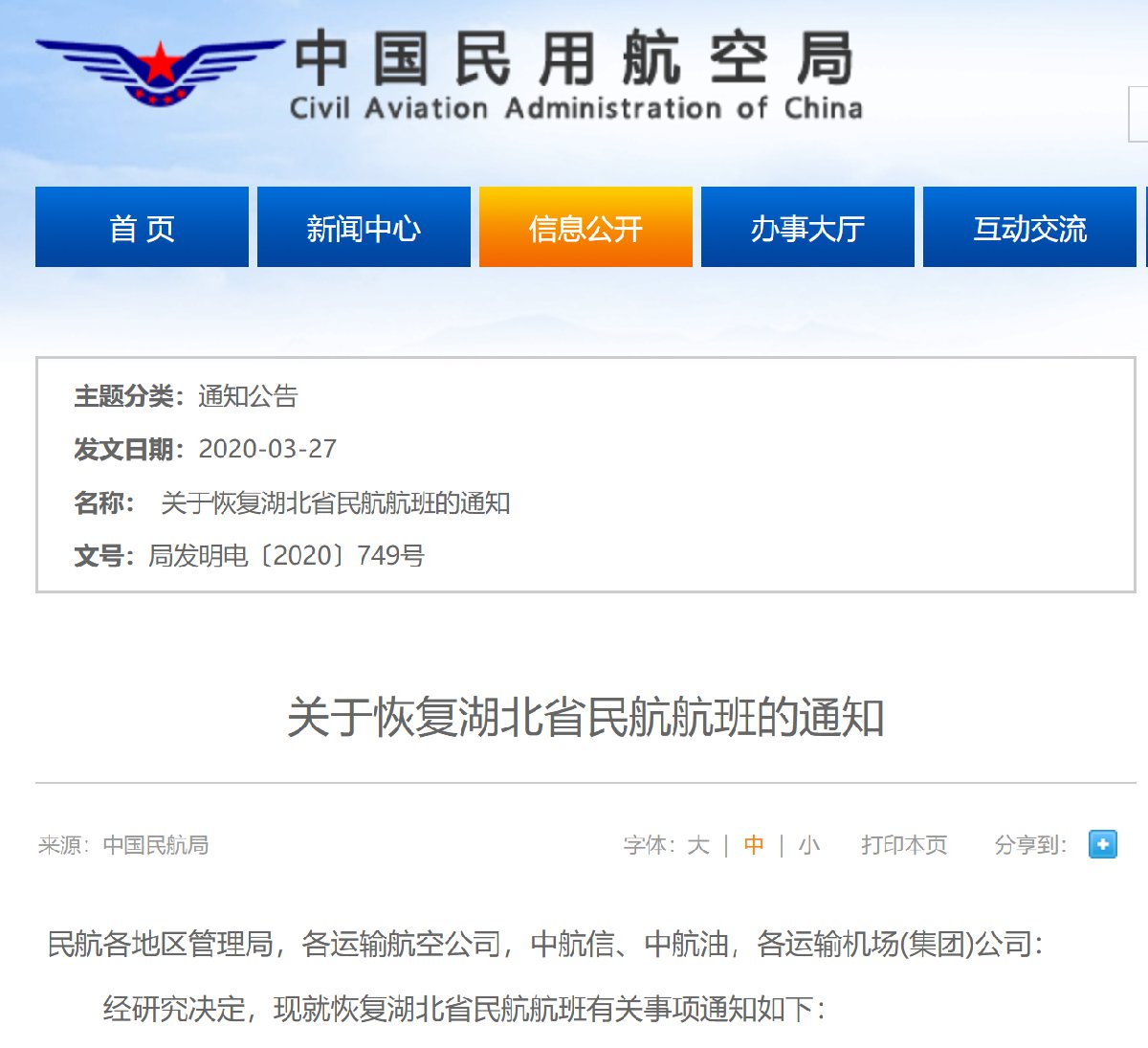1148x1048 pixels.
Task: Click the 分享到 label
Action: coord(1030,845)
